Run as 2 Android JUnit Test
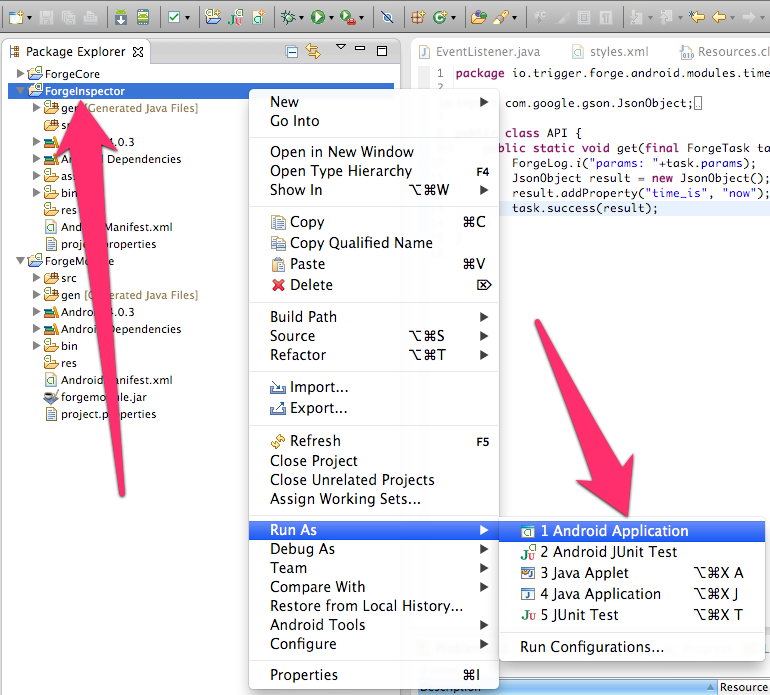 [632, 552]
